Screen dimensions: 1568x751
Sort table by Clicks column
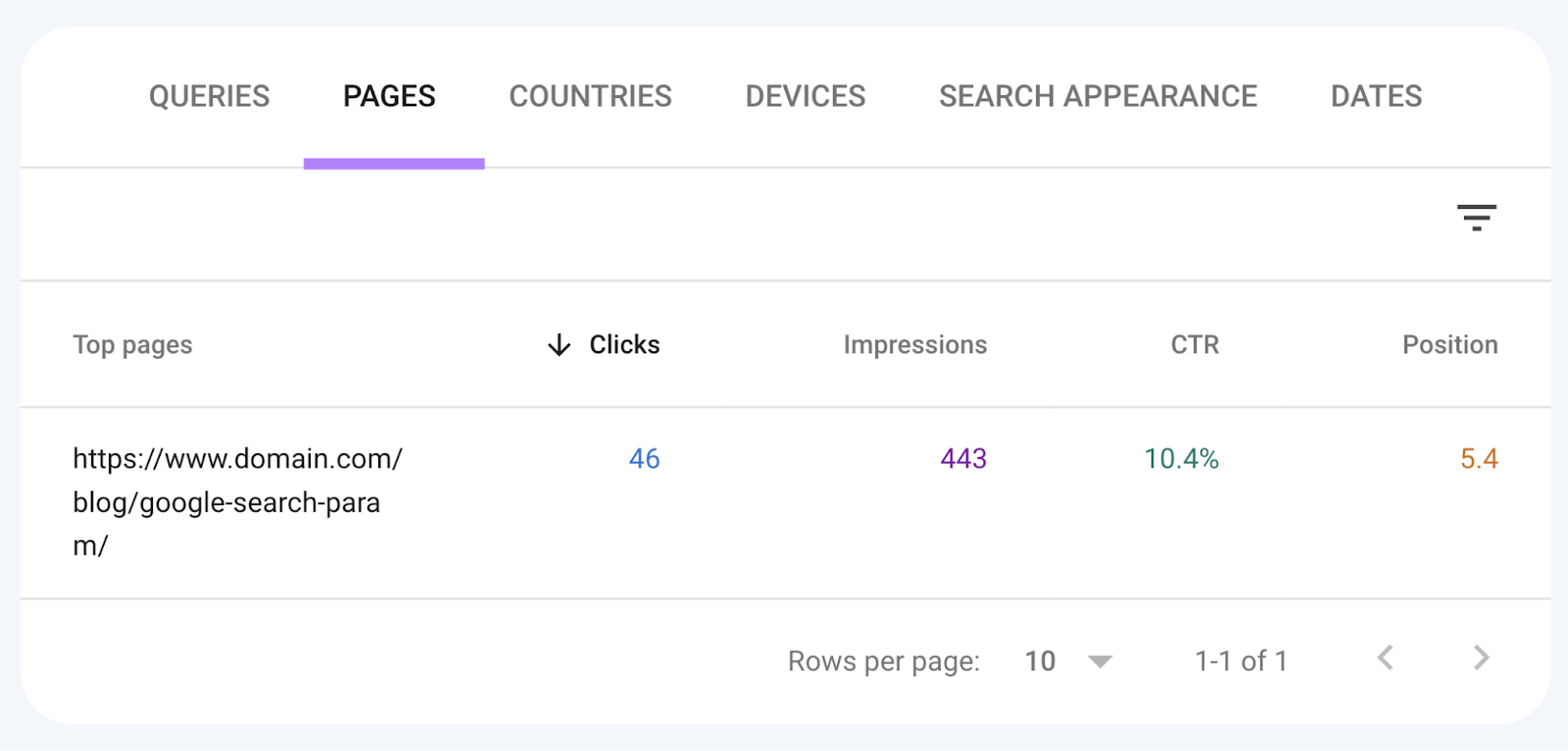[624, 345]
